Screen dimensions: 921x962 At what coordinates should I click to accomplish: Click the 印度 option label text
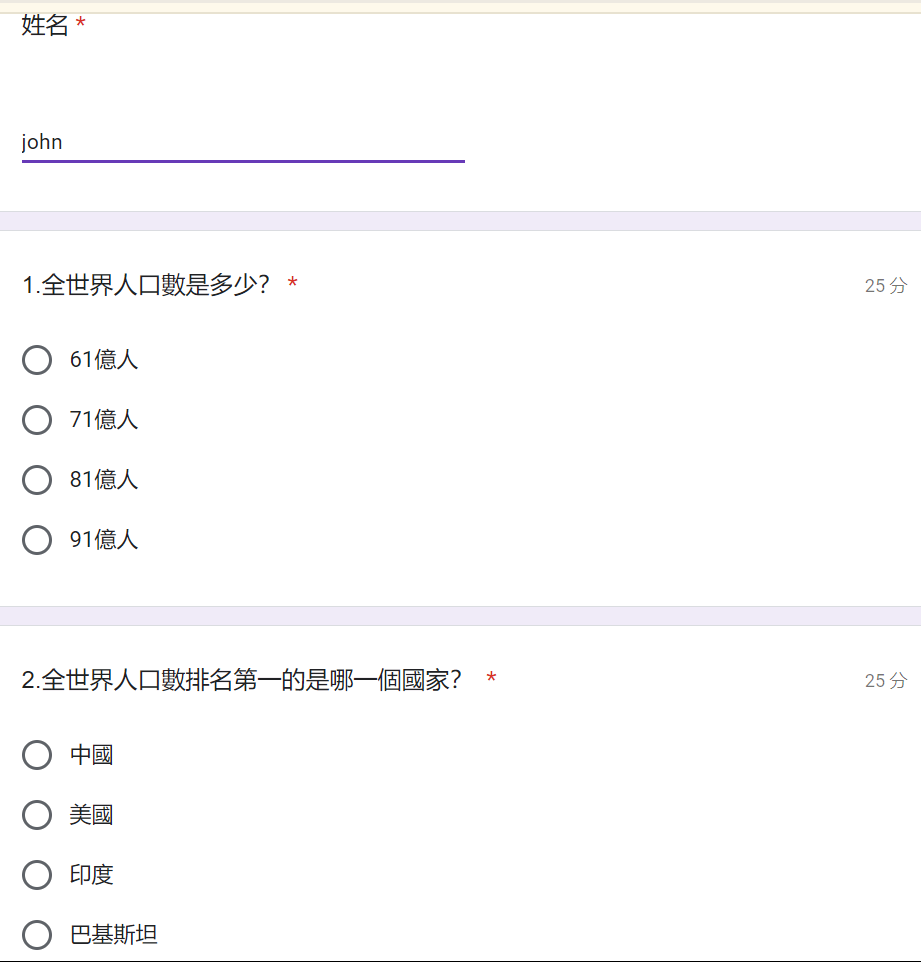click(91, 876)
